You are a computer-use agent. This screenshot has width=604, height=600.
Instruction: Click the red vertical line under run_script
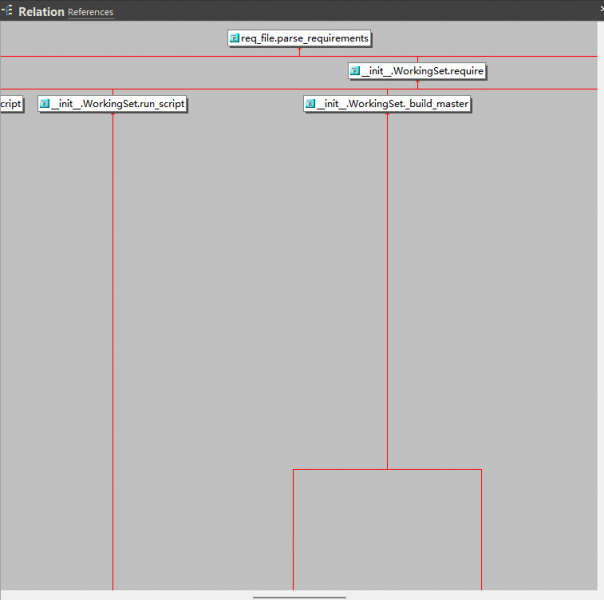point(113,350)
